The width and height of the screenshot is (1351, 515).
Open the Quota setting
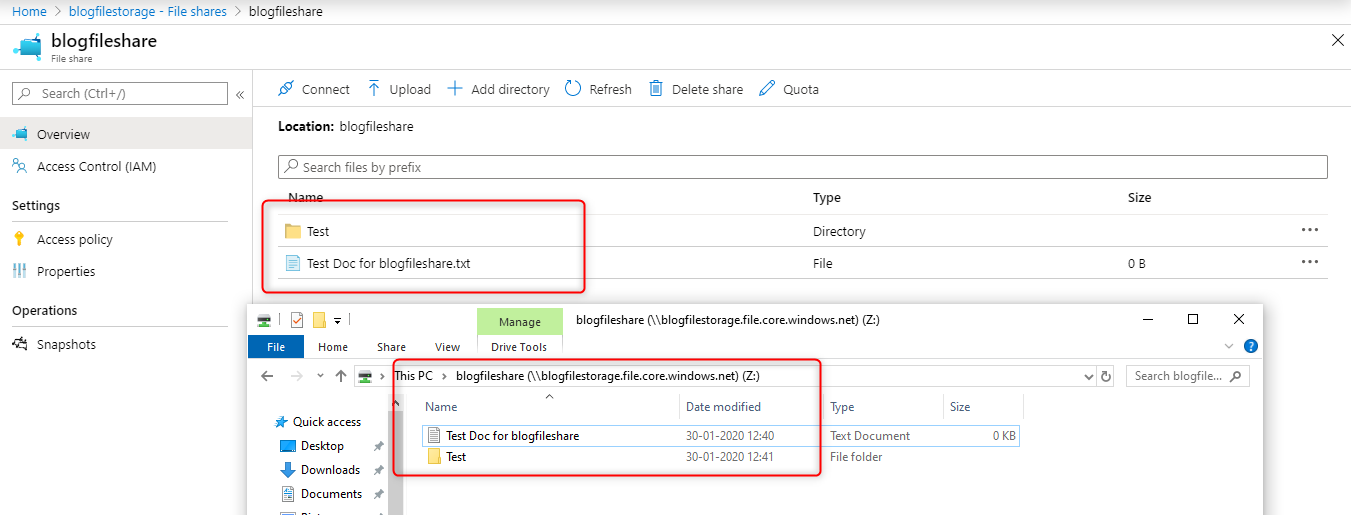coord(789,89)
